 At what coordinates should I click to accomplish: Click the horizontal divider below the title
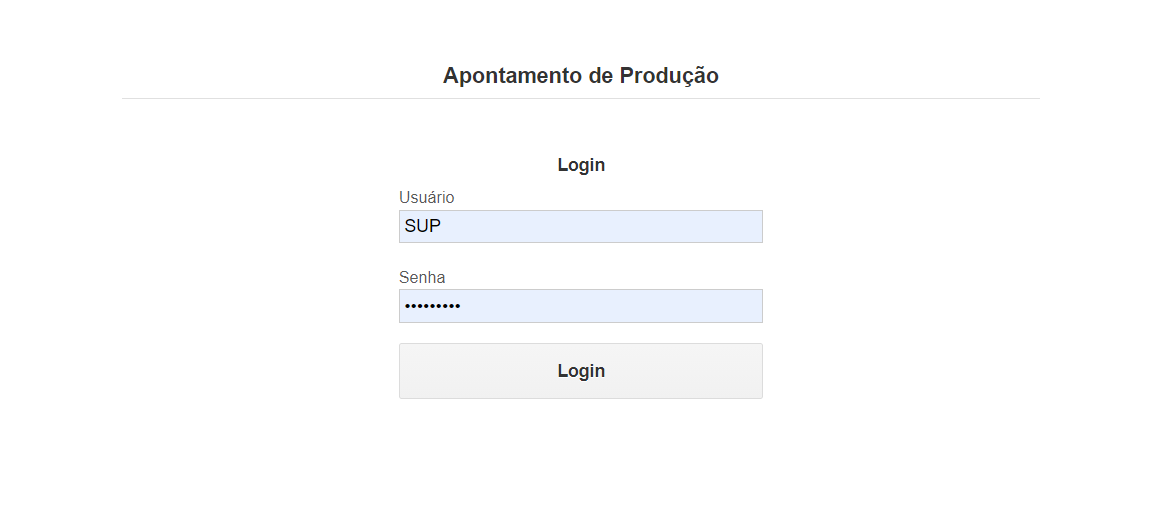[580, 98]
